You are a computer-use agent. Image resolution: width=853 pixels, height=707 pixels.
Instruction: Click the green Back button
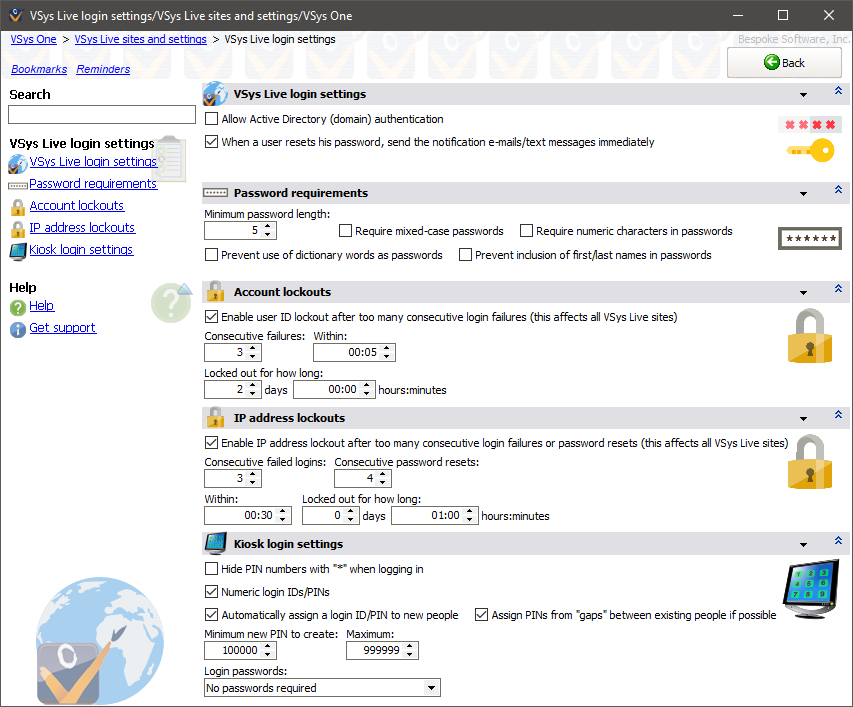[x=784, y=63]
